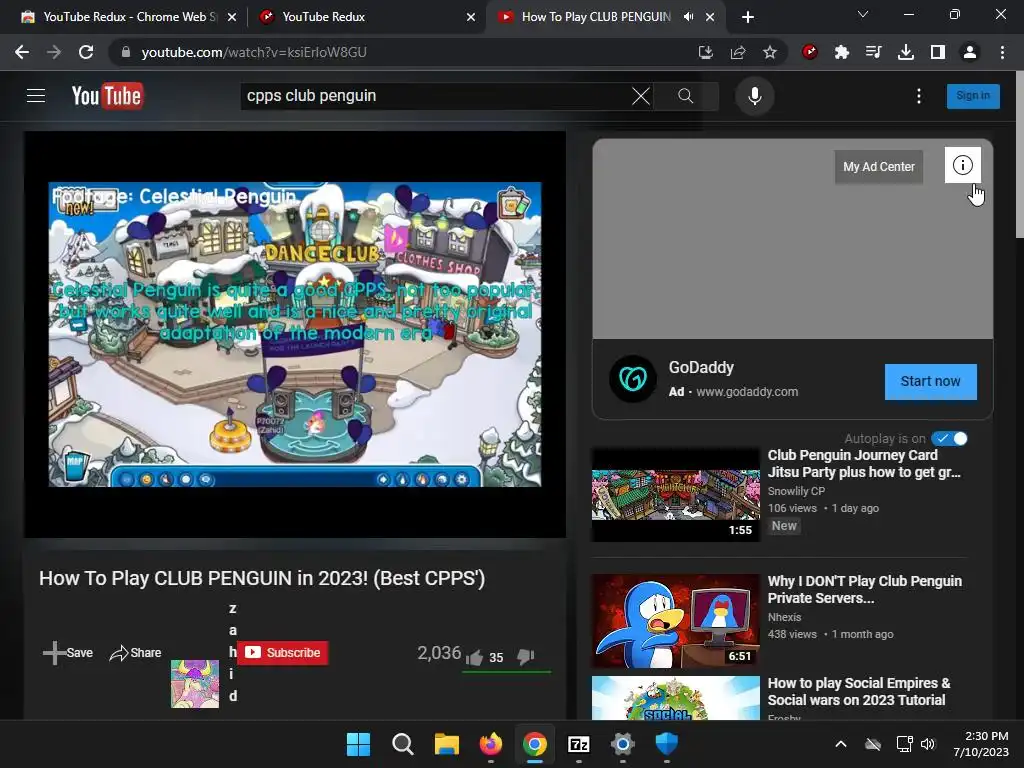The image size is (1024, 768).
Task: Save the video to a playlist
Action: (x=68, y=652)
